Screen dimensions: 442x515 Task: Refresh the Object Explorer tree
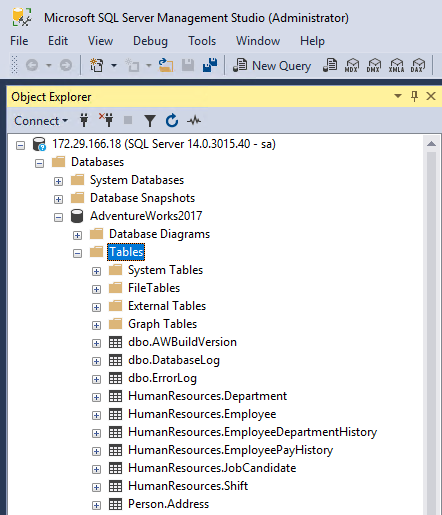point(172,120)
